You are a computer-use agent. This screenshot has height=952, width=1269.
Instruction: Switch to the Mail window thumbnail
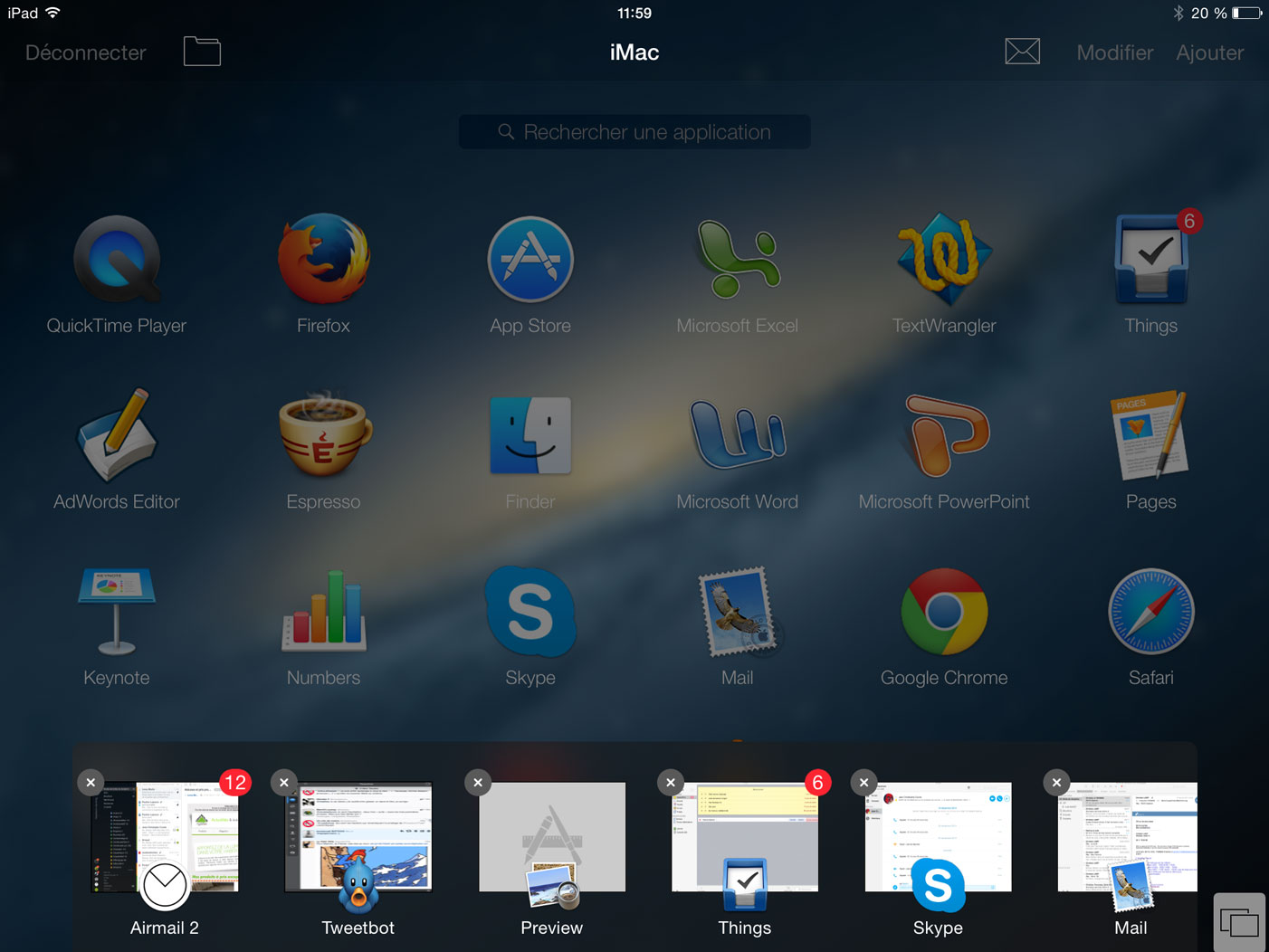pos(1128,837)
